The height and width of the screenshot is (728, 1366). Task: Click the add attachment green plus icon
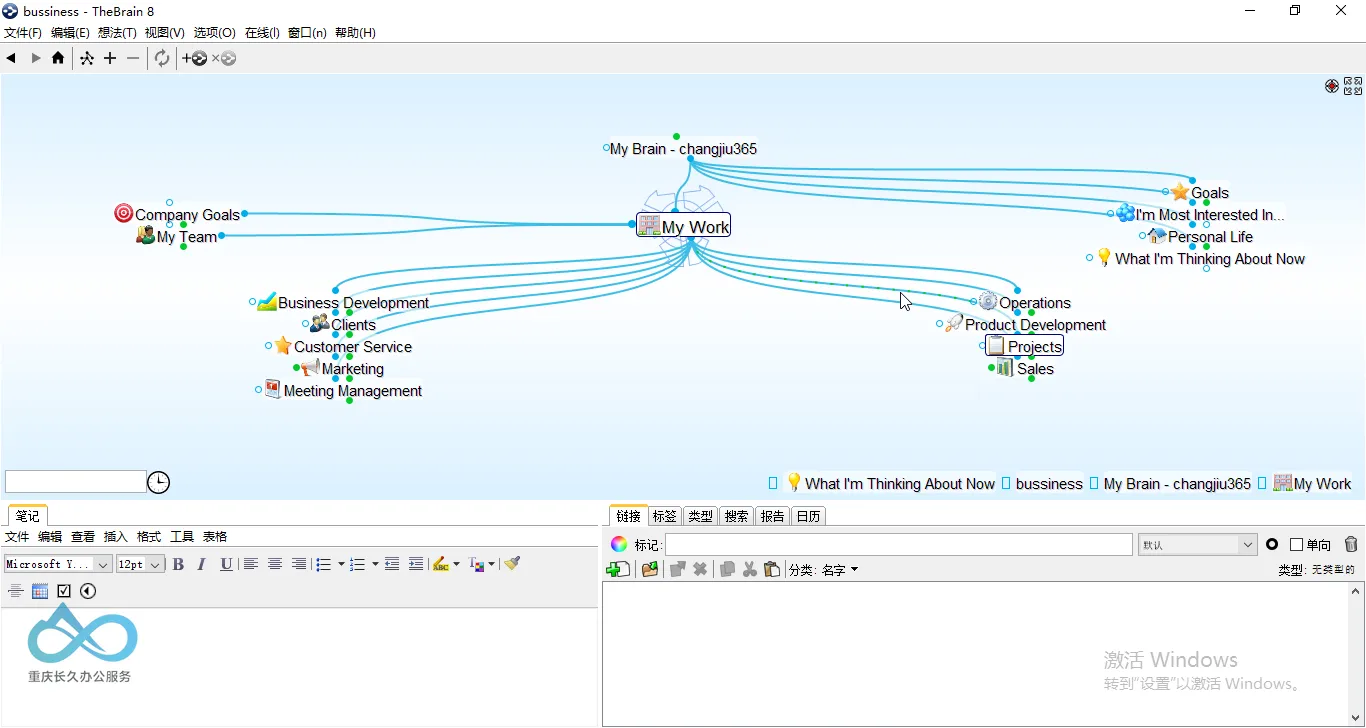[618, 569]
